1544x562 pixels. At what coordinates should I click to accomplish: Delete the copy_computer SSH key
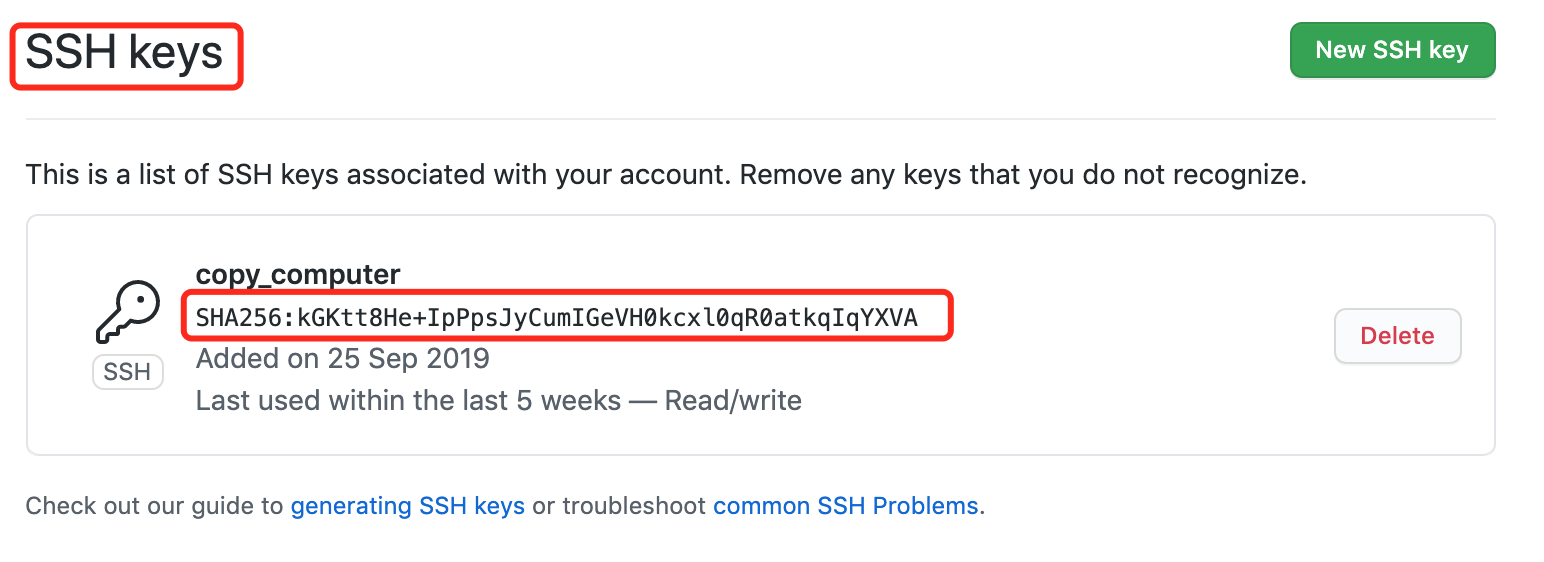tap(1398, 336)
